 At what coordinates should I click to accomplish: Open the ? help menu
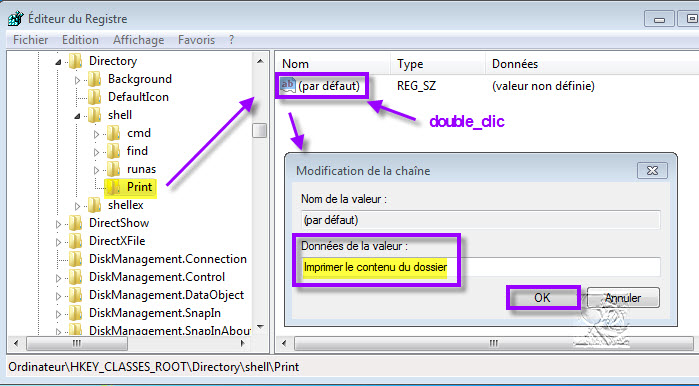pyautogui.click(x=231, y=40)
